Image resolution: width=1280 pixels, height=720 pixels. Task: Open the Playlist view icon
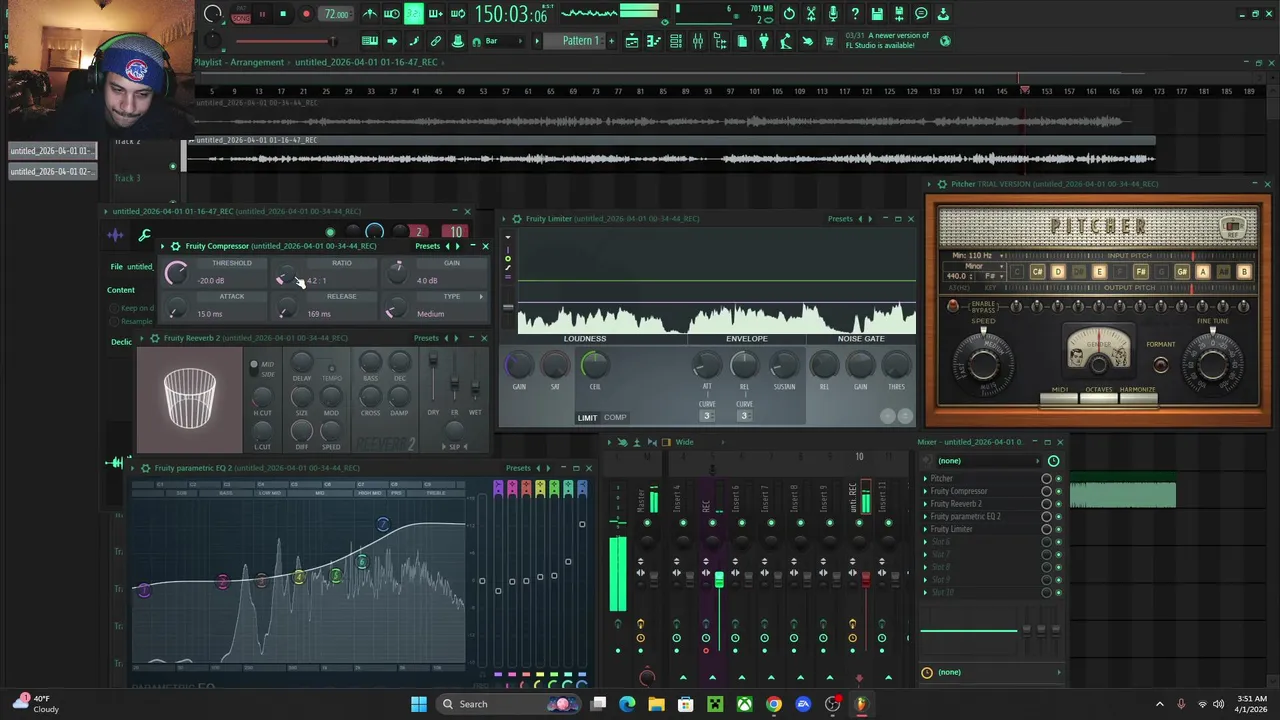632,41
